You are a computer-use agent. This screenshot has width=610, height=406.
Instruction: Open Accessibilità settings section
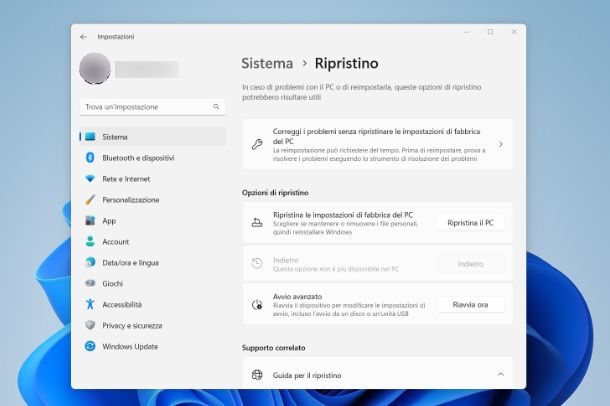[152, 304]
